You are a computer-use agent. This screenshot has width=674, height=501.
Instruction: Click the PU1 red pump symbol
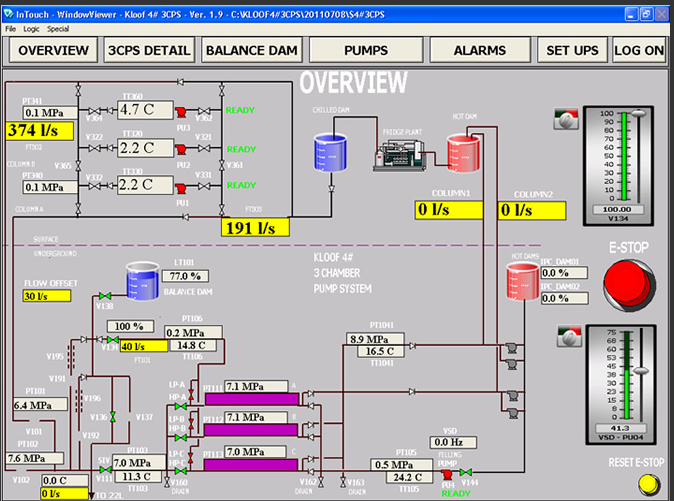tap(181, 188)
